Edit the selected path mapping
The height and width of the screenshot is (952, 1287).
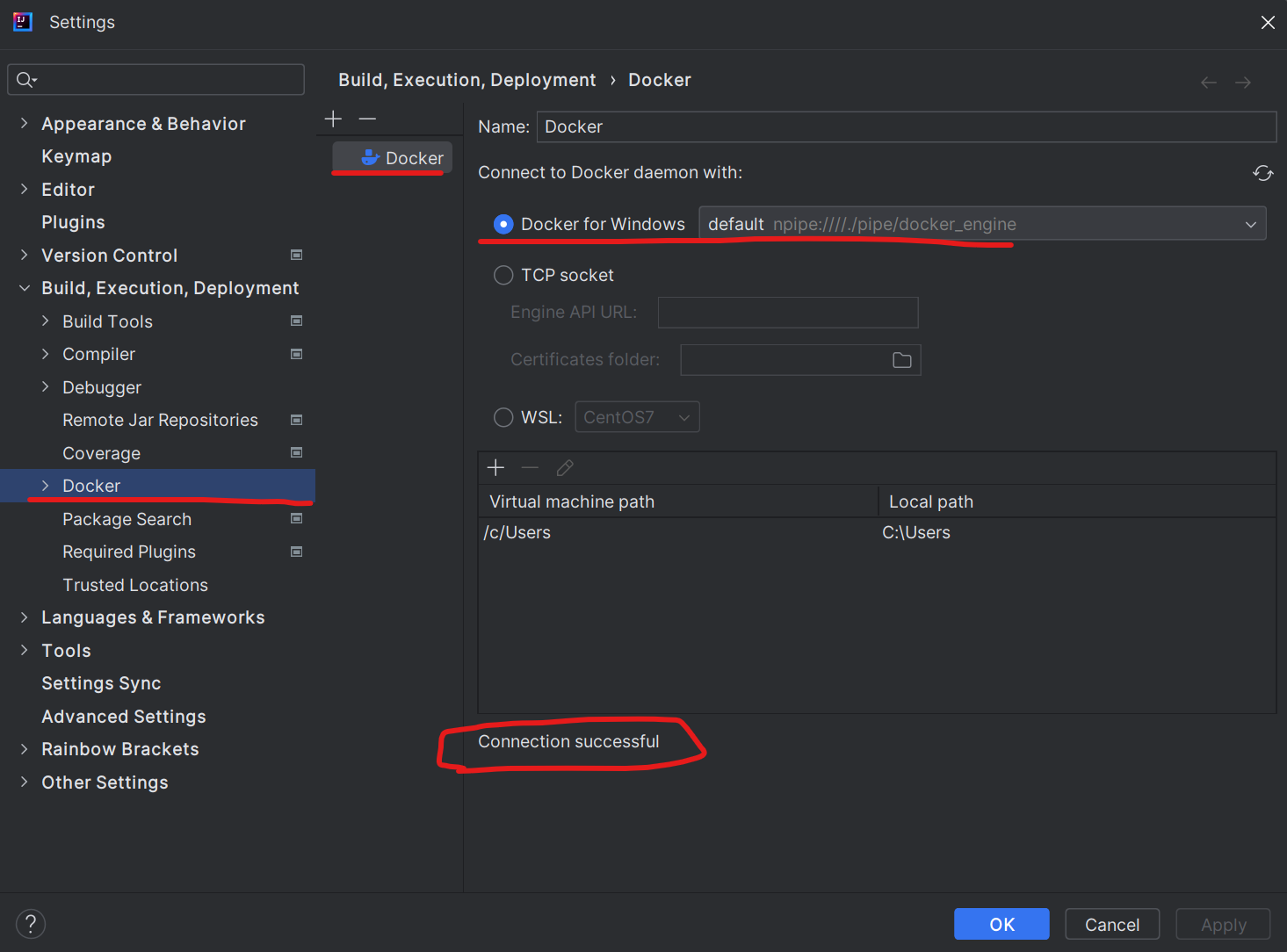[565, 467]
